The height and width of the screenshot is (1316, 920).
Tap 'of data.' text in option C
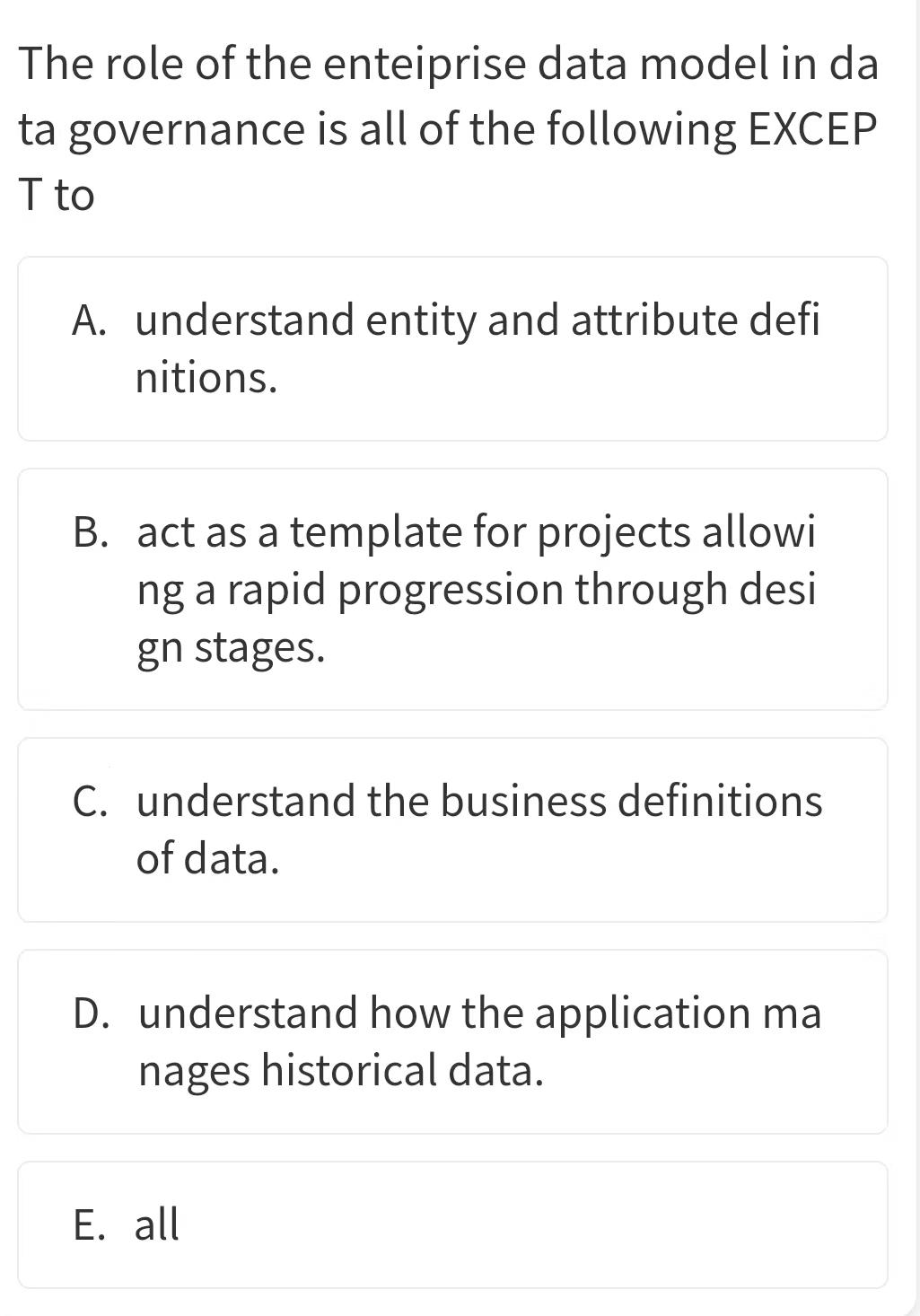[x=207, y=859]
